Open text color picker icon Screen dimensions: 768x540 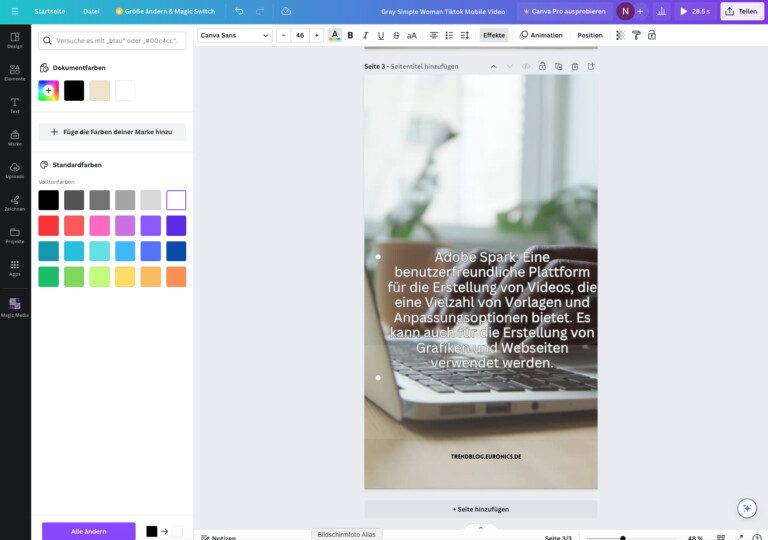pyautogui.click(x=335, y=35)
